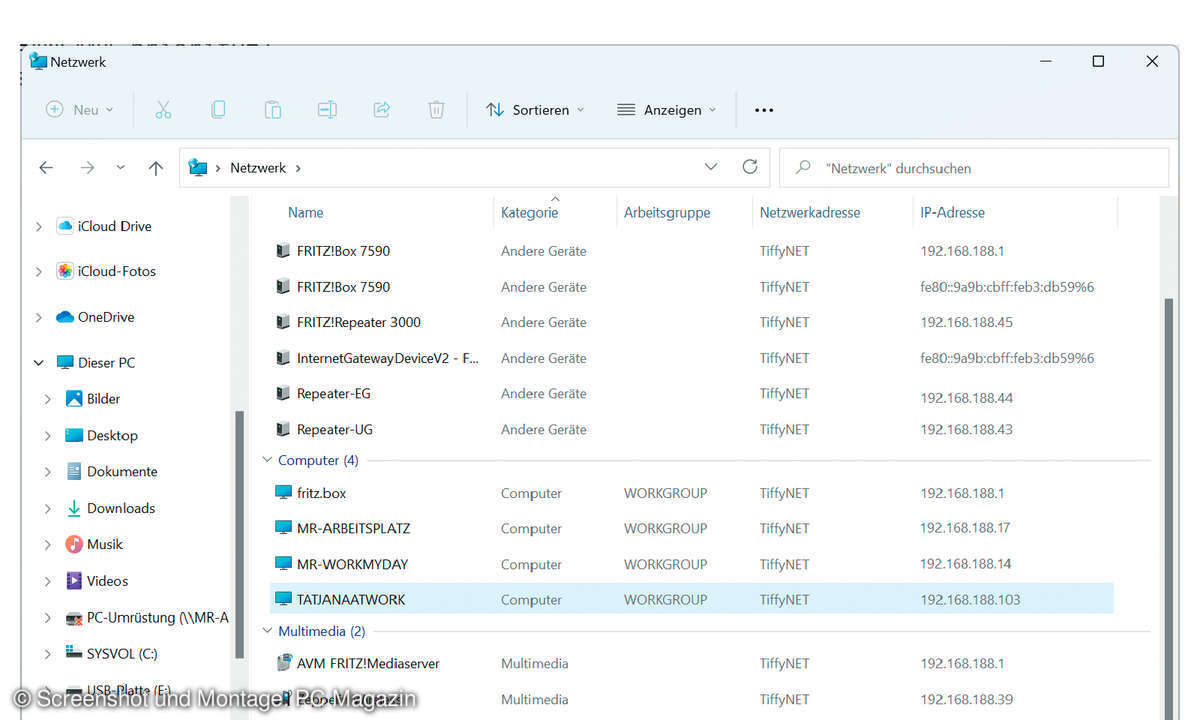Image resolution: width=1200 pixels, height=720 pixels.
Task: Go forward with the right arrow
Action: click(87, 168)
